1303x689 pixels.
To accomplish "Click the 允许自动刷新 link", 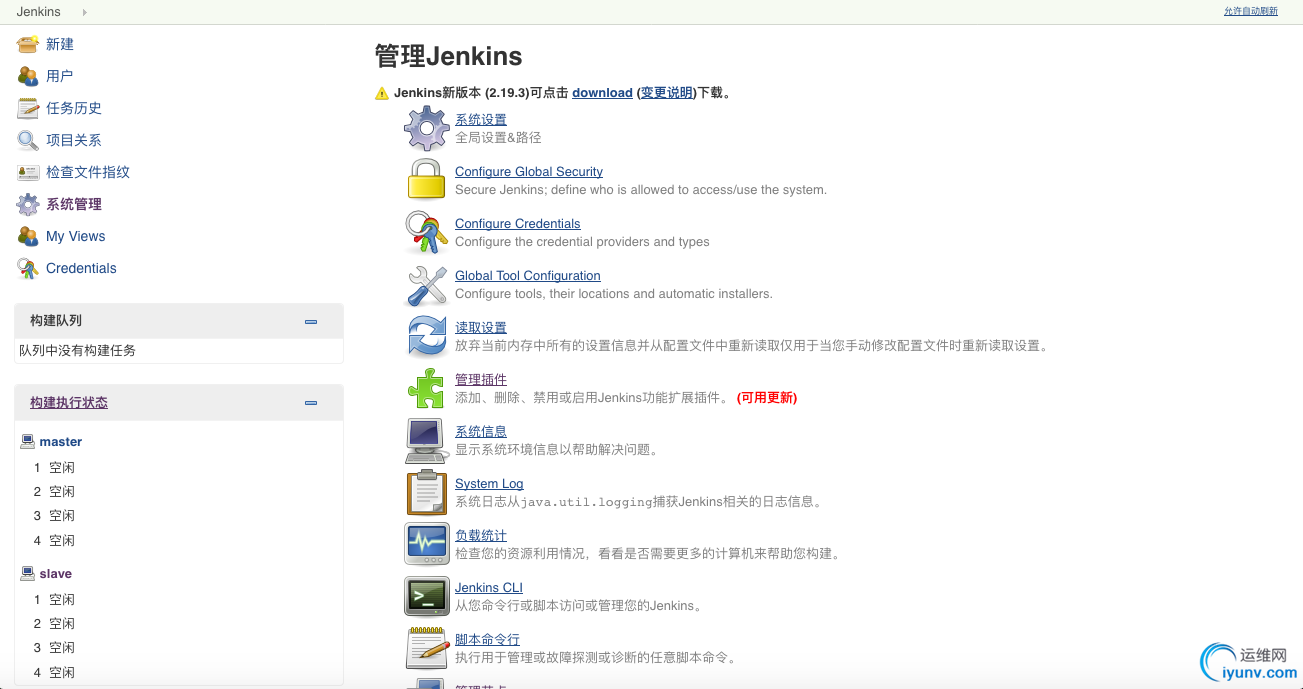I will point(1251,12).
